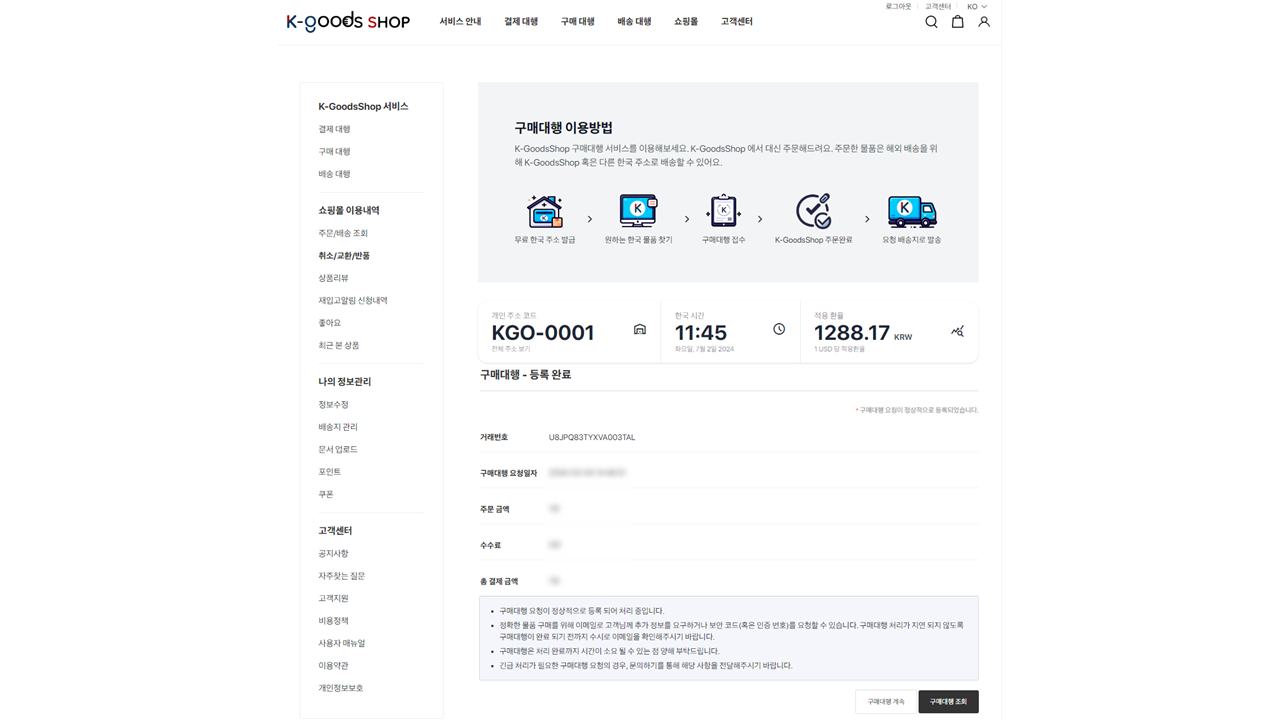Click the clock icon next to Korea time
The image size is (1280, 720).
coord(779,330)
